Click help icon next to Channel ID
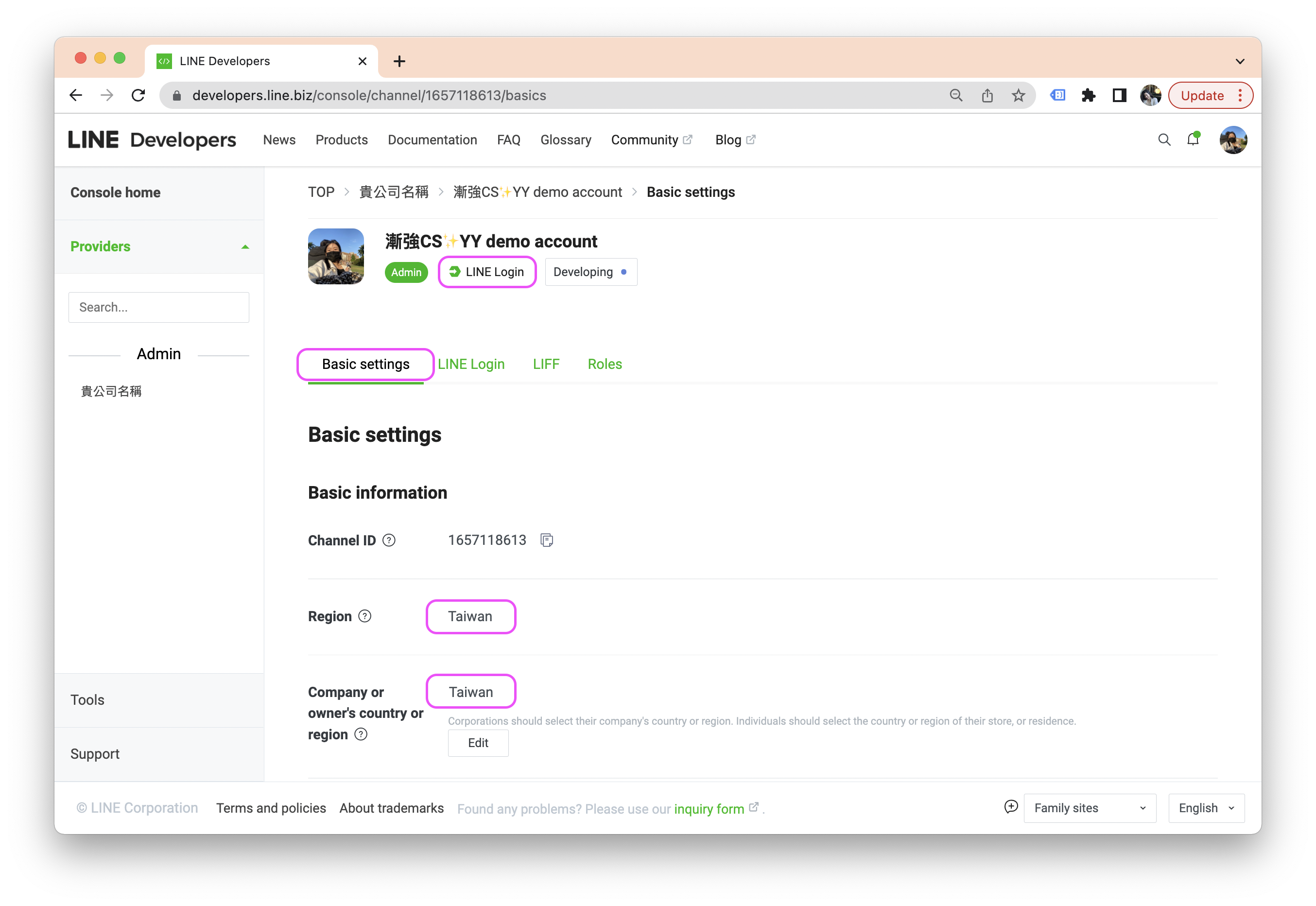Screen dimensions: 1316x906 click(x=389, y=540)
